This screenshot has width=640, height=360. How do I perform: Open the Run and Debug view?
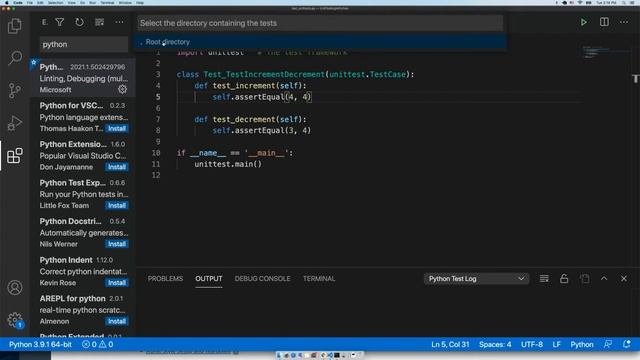[x=15, y=122]
